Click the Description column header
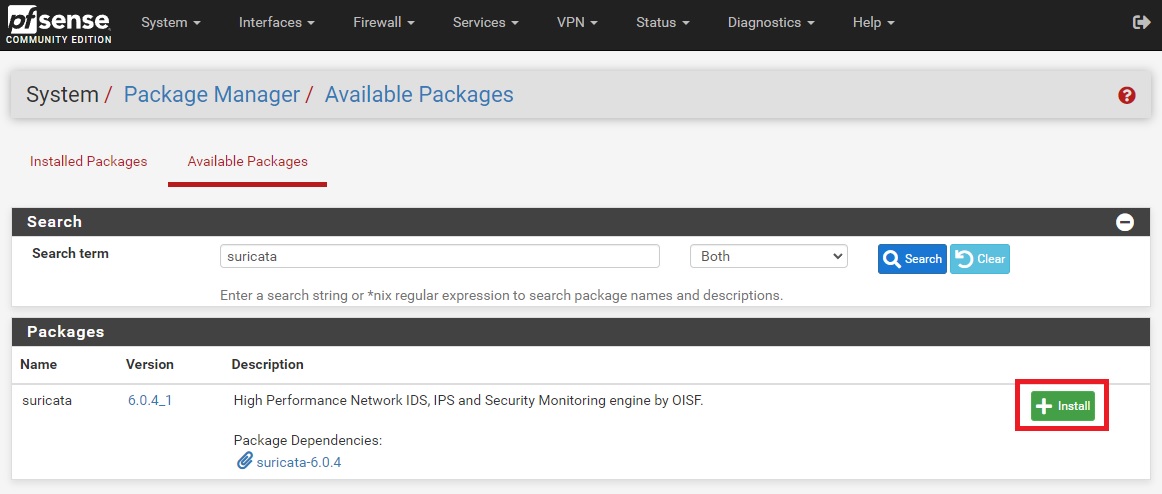 268,364
